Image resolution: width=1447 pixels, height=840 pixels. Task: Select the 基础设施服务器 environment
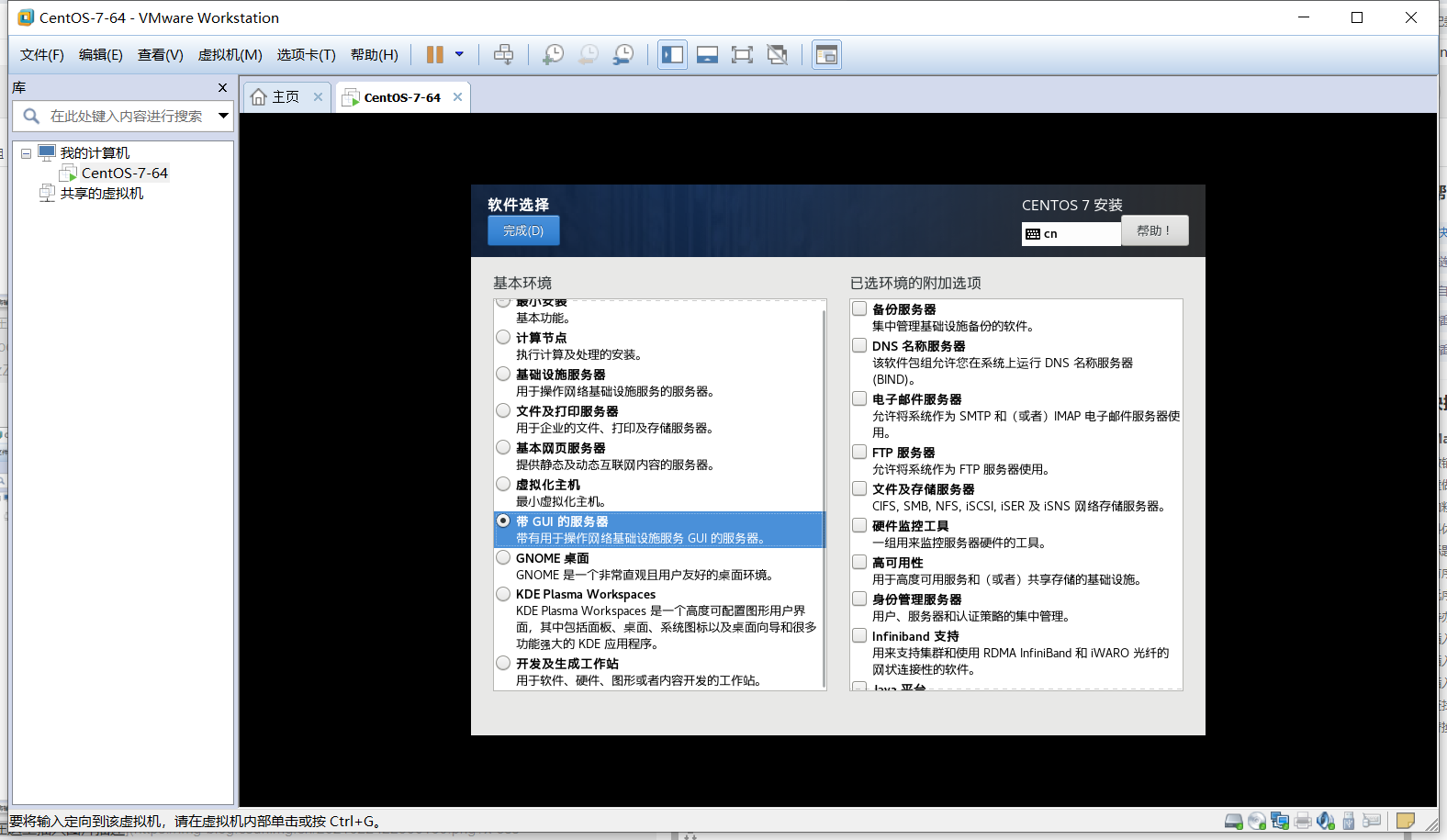(x=503, y=374)
